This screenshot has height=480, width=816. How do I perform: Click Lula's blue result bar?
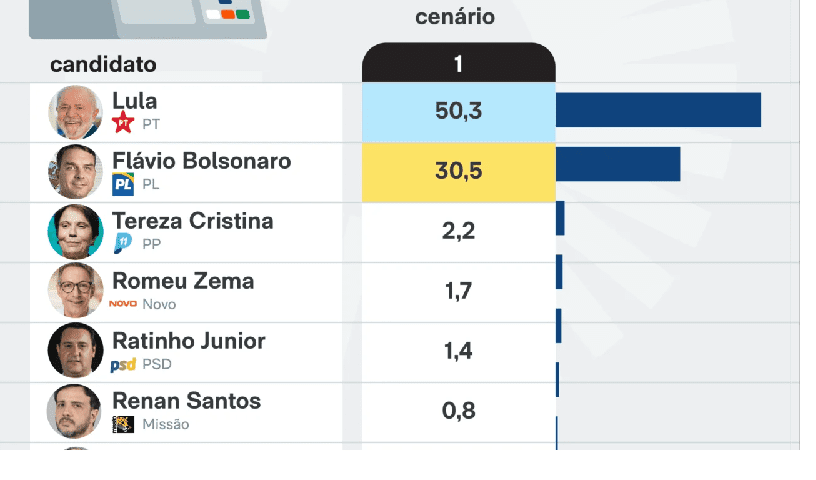pyautogui.click(x=658, y=110)
